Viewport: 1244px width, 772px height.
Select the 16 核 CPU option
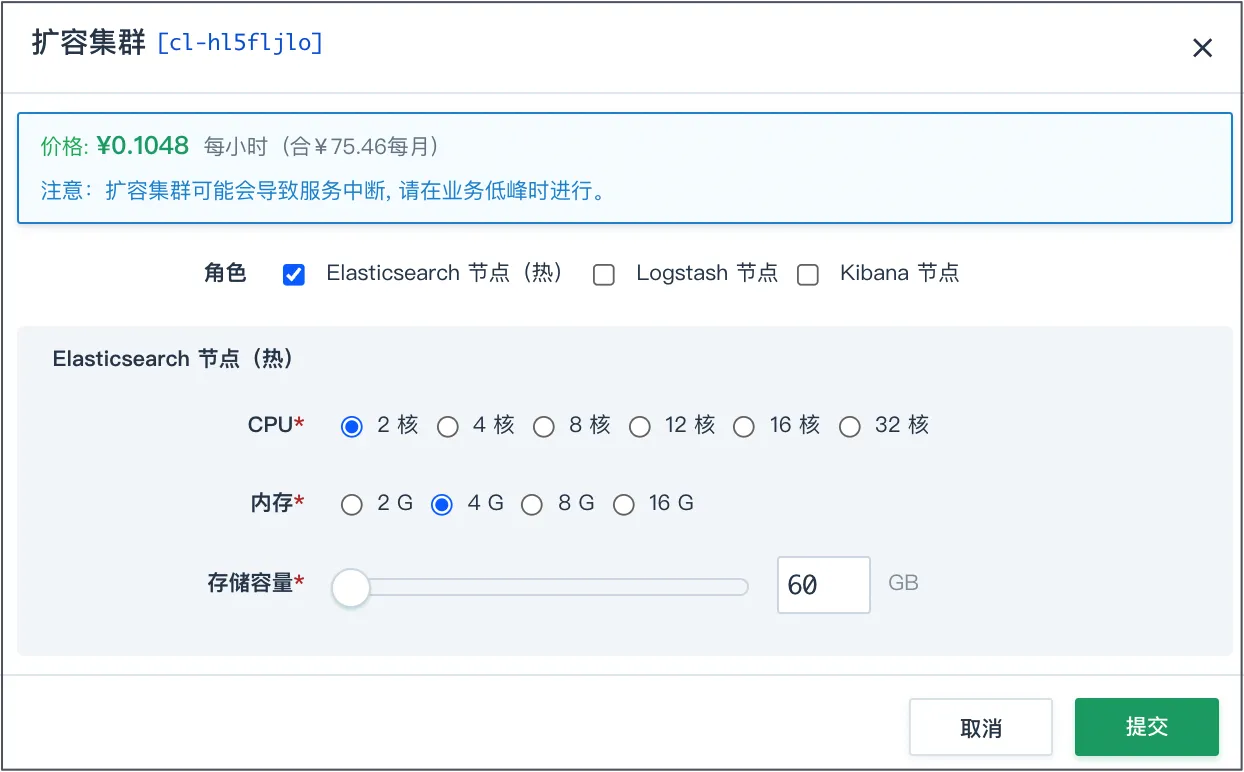[744, 427]
